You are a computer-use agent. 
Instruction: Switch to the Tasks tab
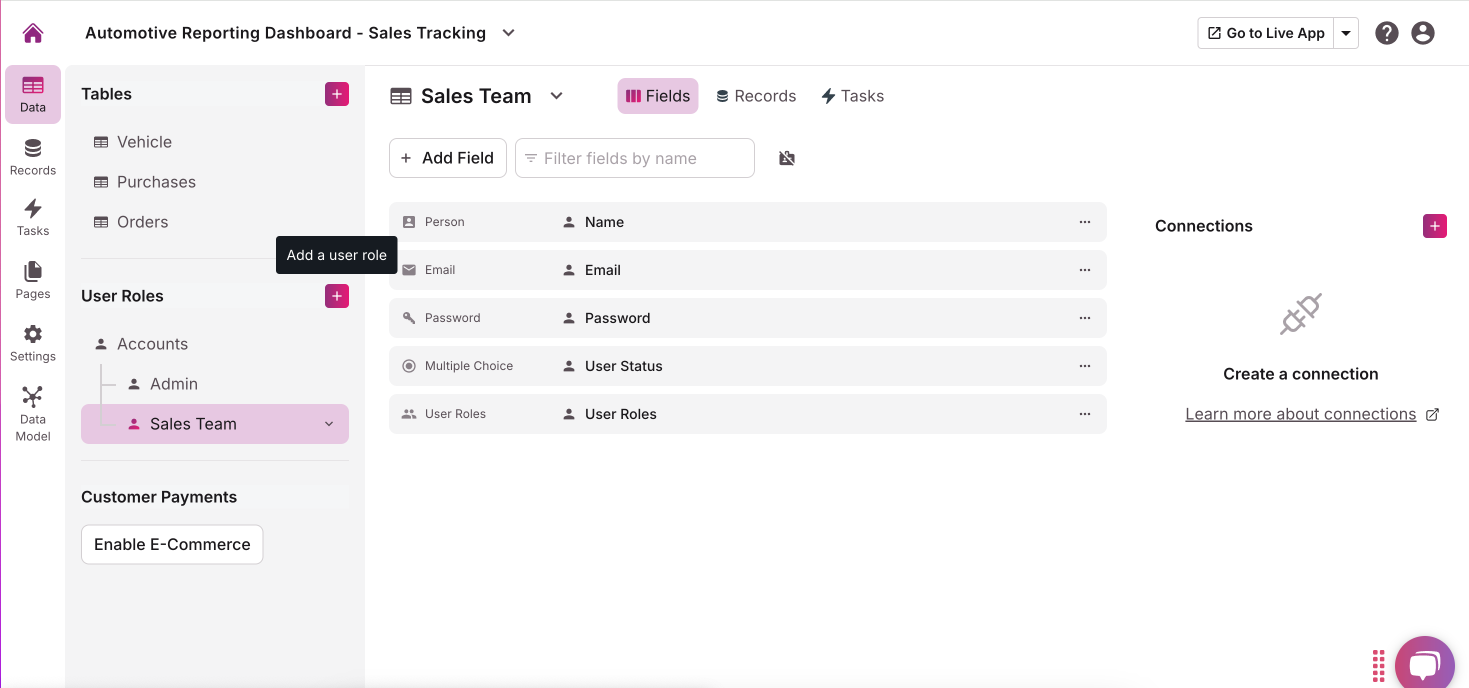[x=852, y=96]
